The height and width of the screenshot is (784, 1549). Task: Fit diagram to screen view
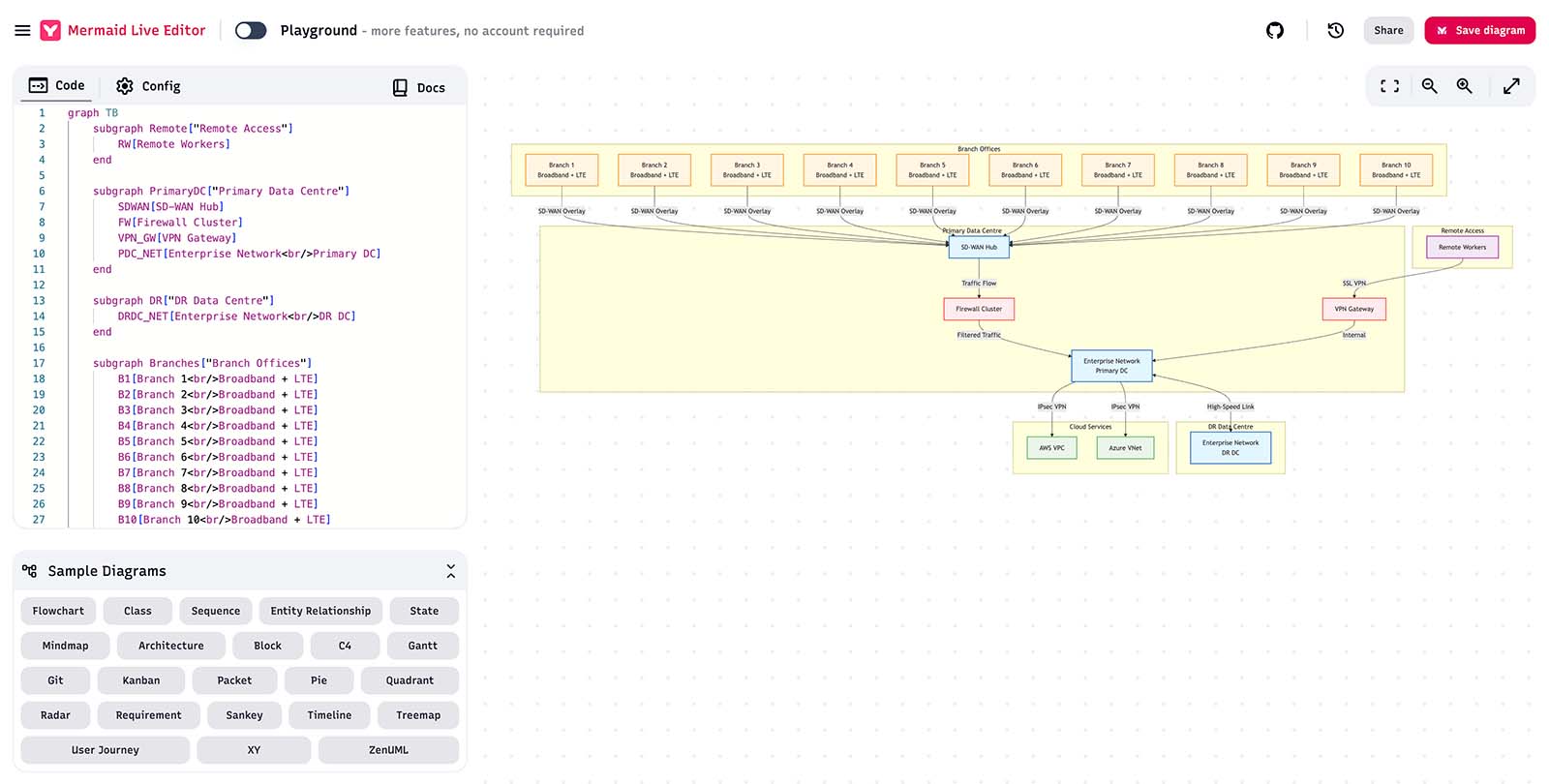pyautogui.click(x=1389, y=86)
